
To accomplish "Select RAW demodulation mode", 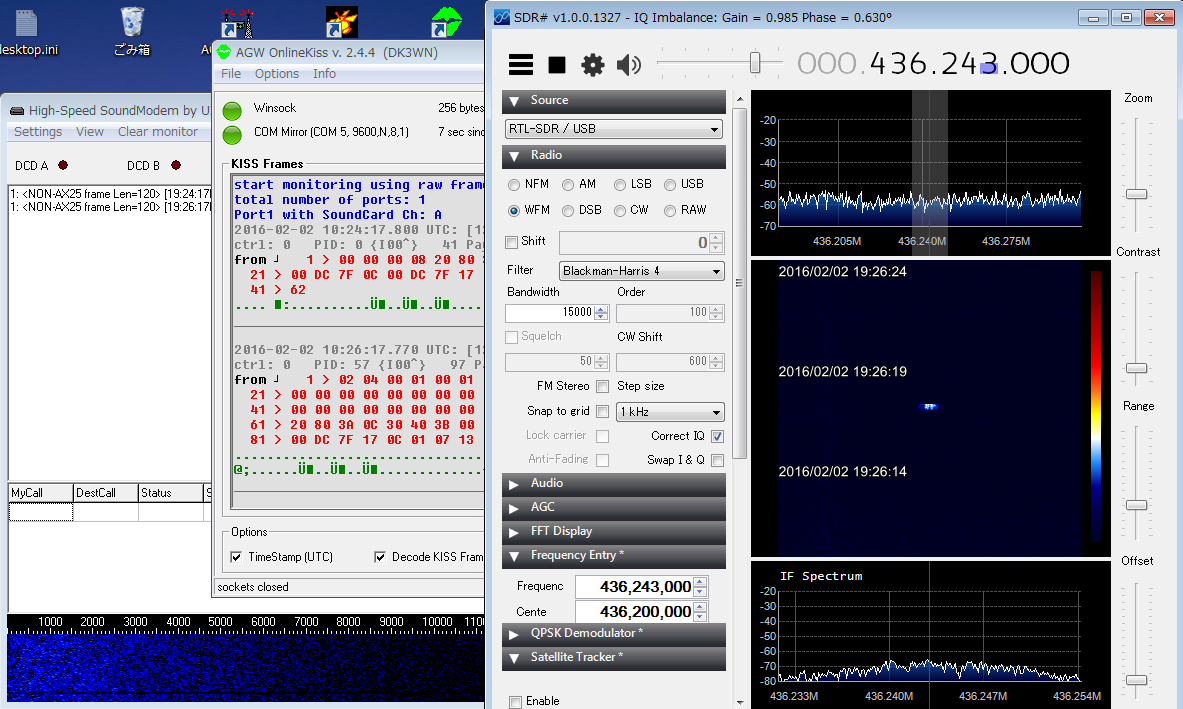I will pyautogui.click(x=670, y=210).
